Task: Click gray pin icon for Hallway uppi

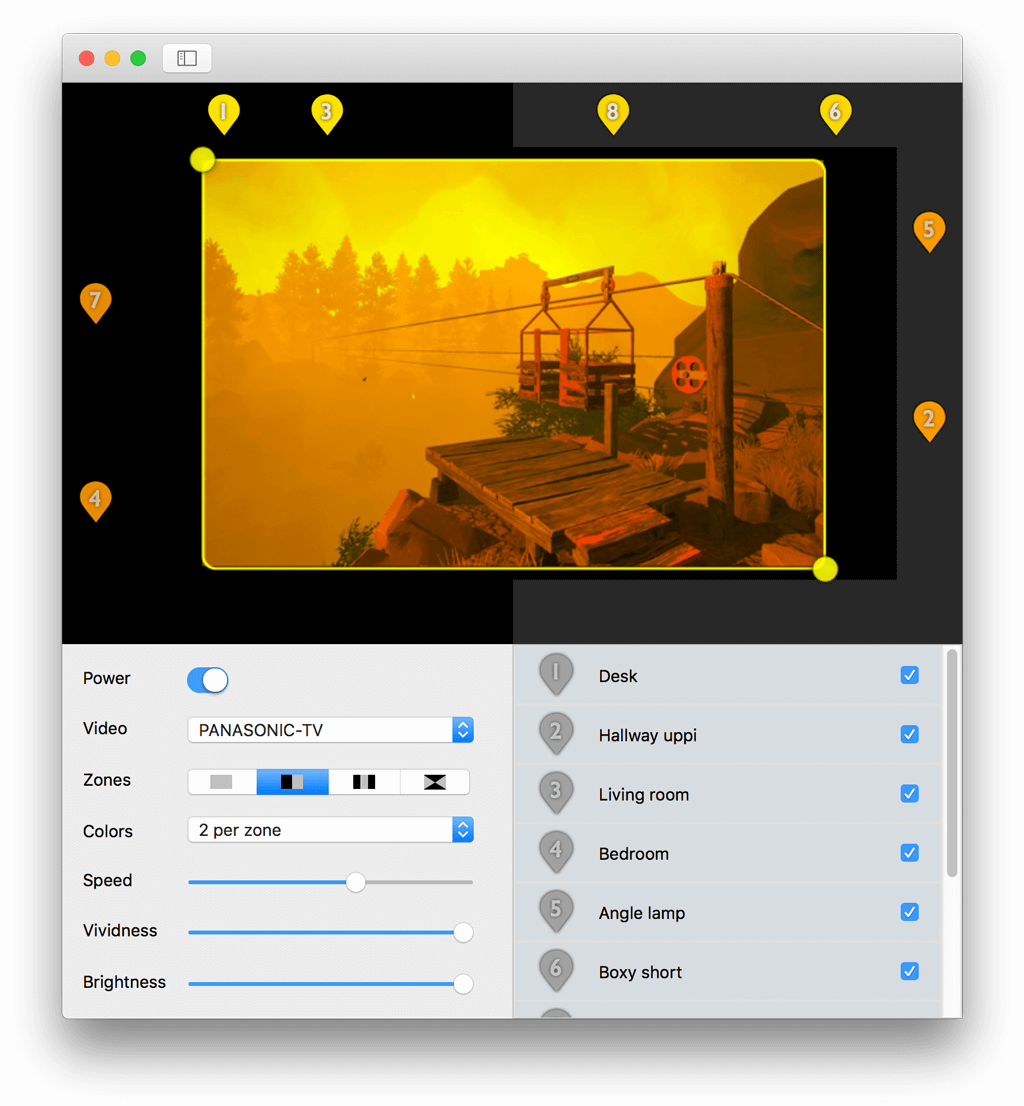Action: tap(556, 734)
